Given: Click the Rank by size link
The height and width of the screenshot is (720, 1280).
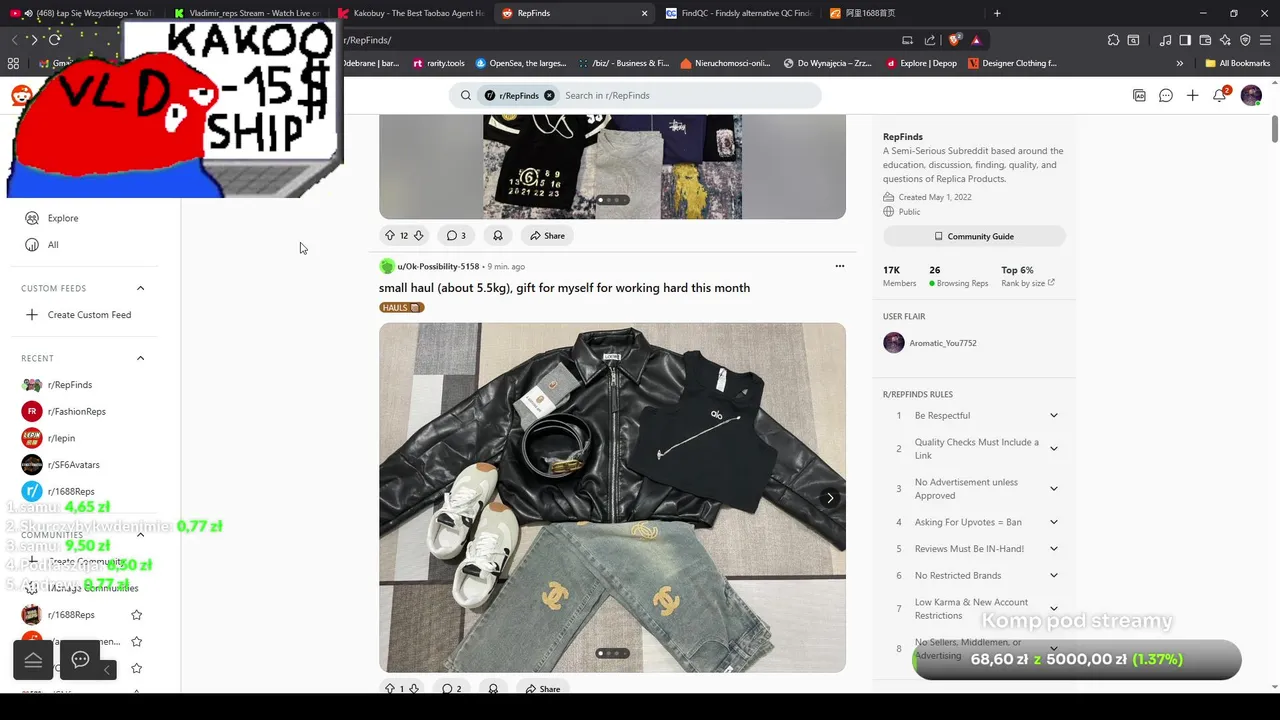Looking at the screenshot, I should 1027,283.
